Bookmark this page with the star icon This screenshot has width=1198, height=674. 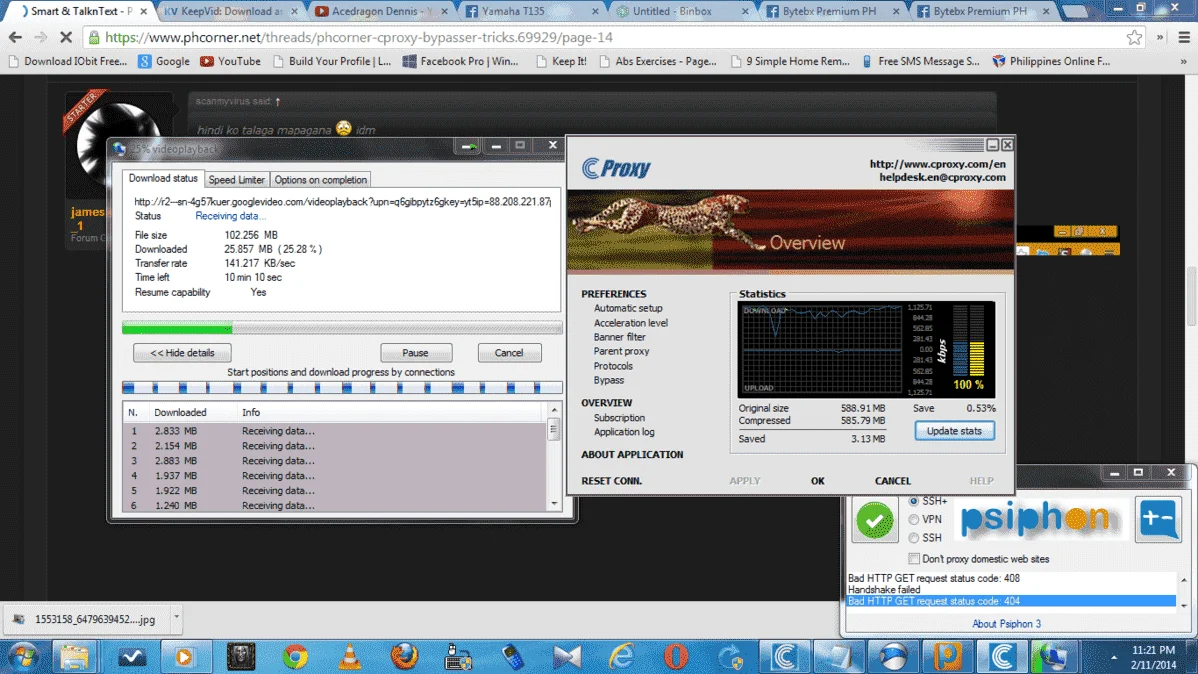[x=1135, y=37]
